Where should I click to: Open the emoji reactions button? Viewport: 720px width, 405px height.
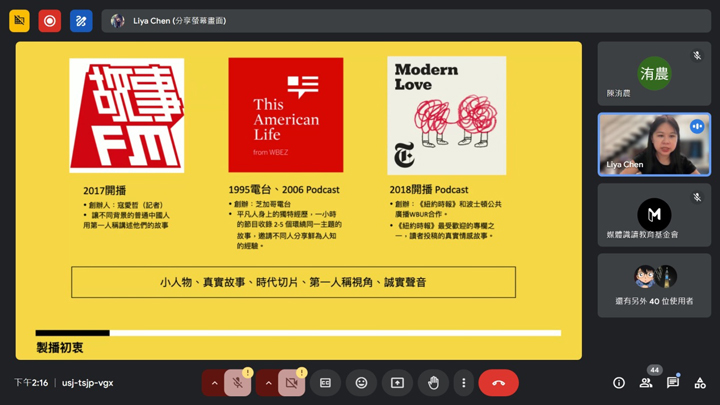(x=361, y=382)
